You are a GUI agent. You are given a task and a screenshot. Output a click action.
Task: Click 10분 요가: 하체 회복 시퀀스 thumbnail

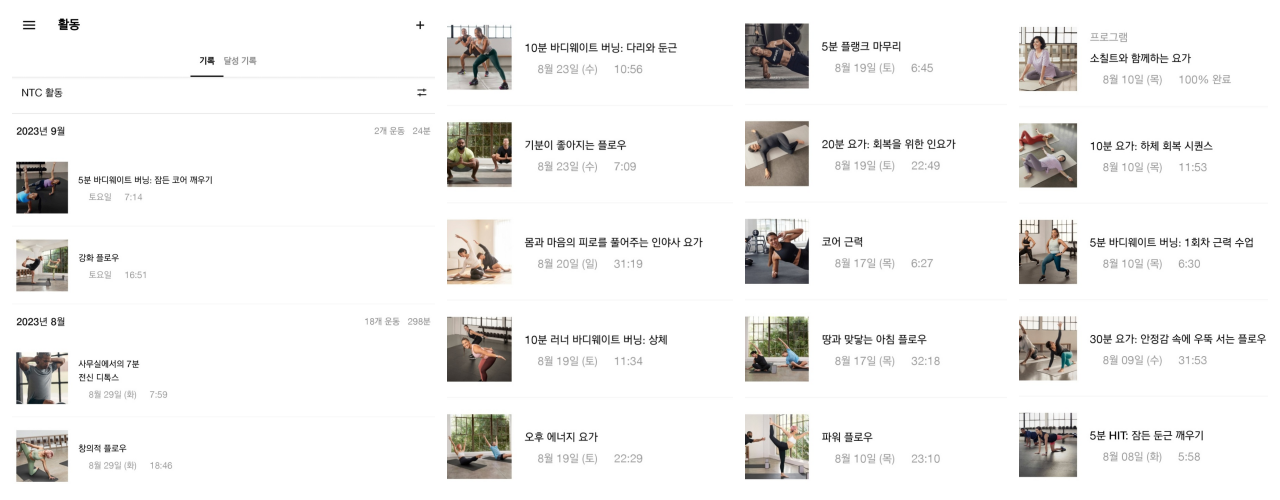tap(1048, 155)
